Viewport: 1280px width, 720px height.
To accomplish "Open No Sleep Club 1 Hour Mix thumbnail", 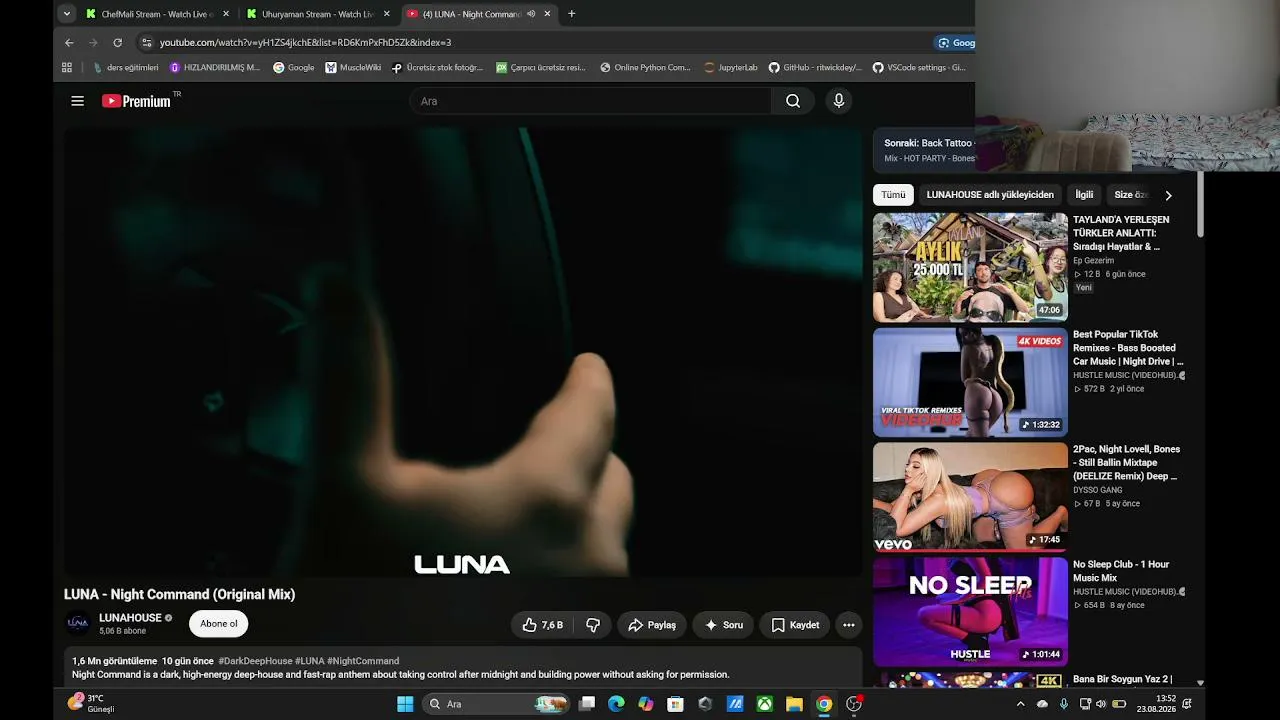I will tap(970, 612).
